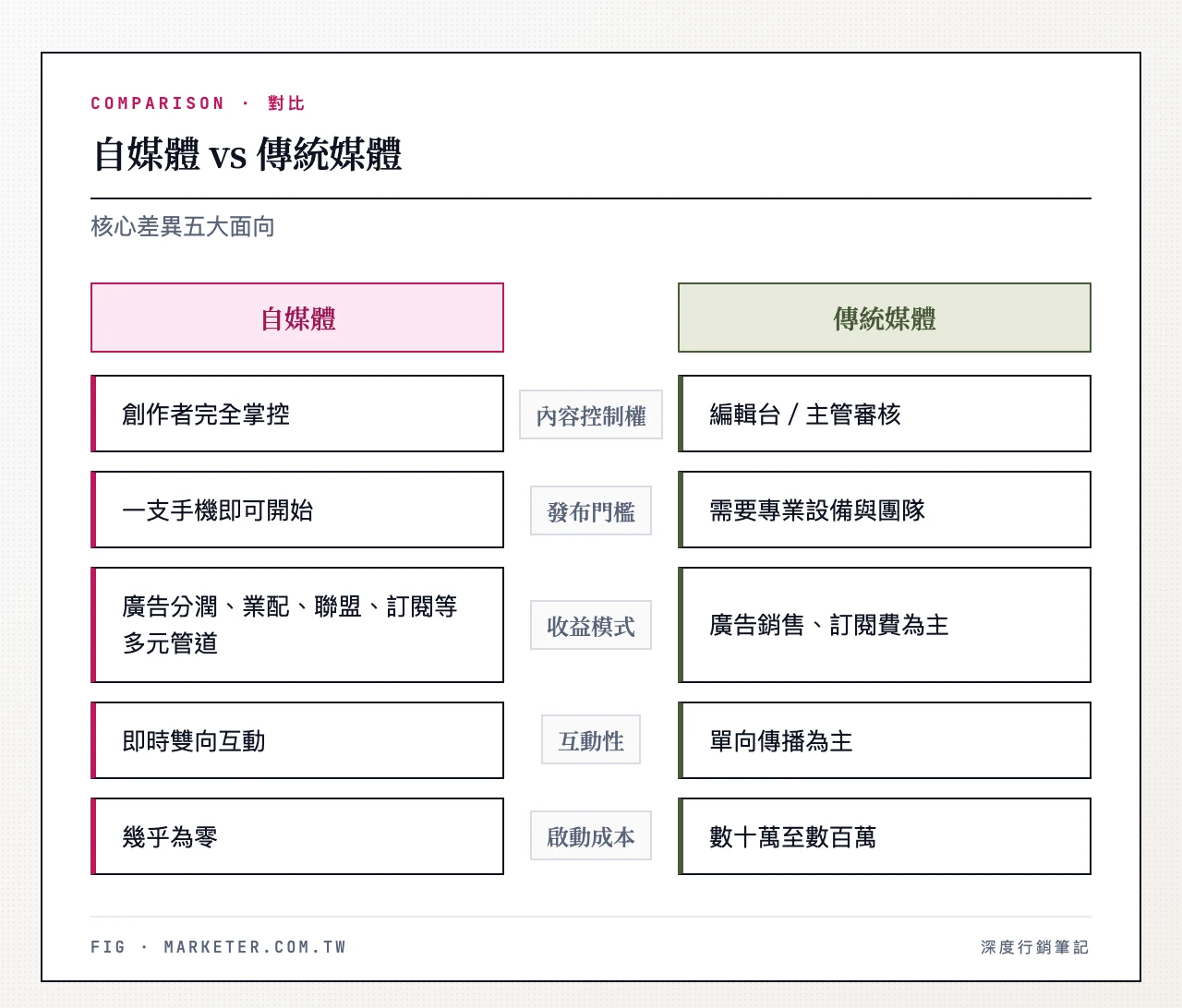Screen dimensions: 1182x1008
Task: Click the green 傳統媒體 column header
Action: tap(885, 318)
